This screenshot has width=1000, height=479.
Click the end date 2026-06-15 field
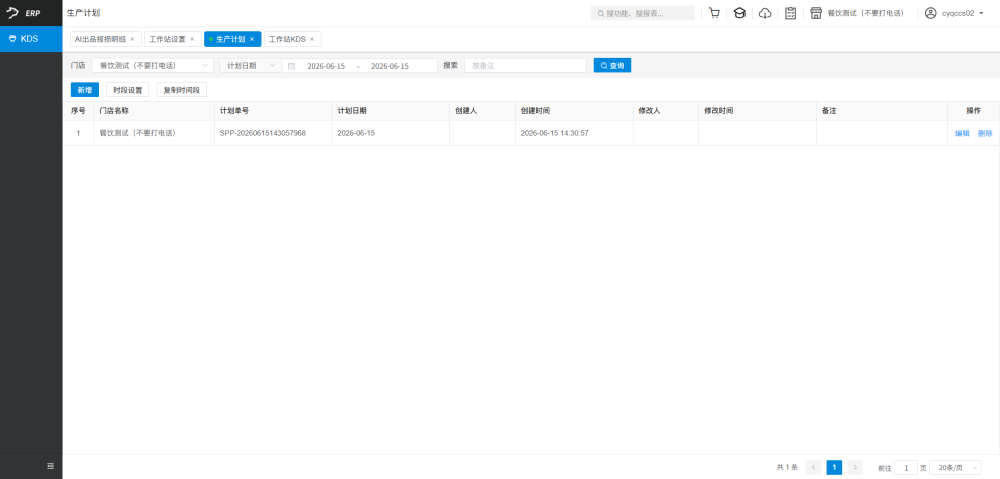[390, 66]
